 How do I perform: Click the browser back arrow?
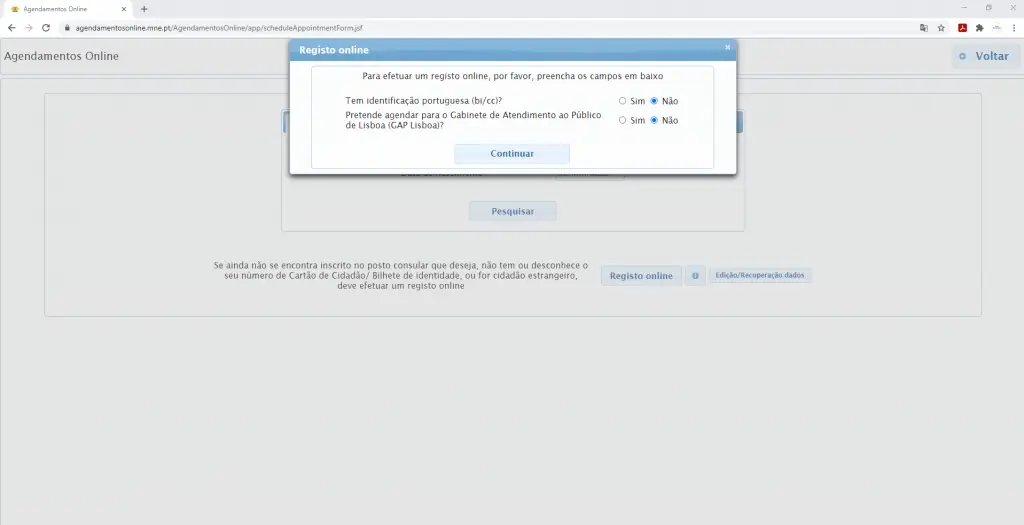[x=11, y=28]
